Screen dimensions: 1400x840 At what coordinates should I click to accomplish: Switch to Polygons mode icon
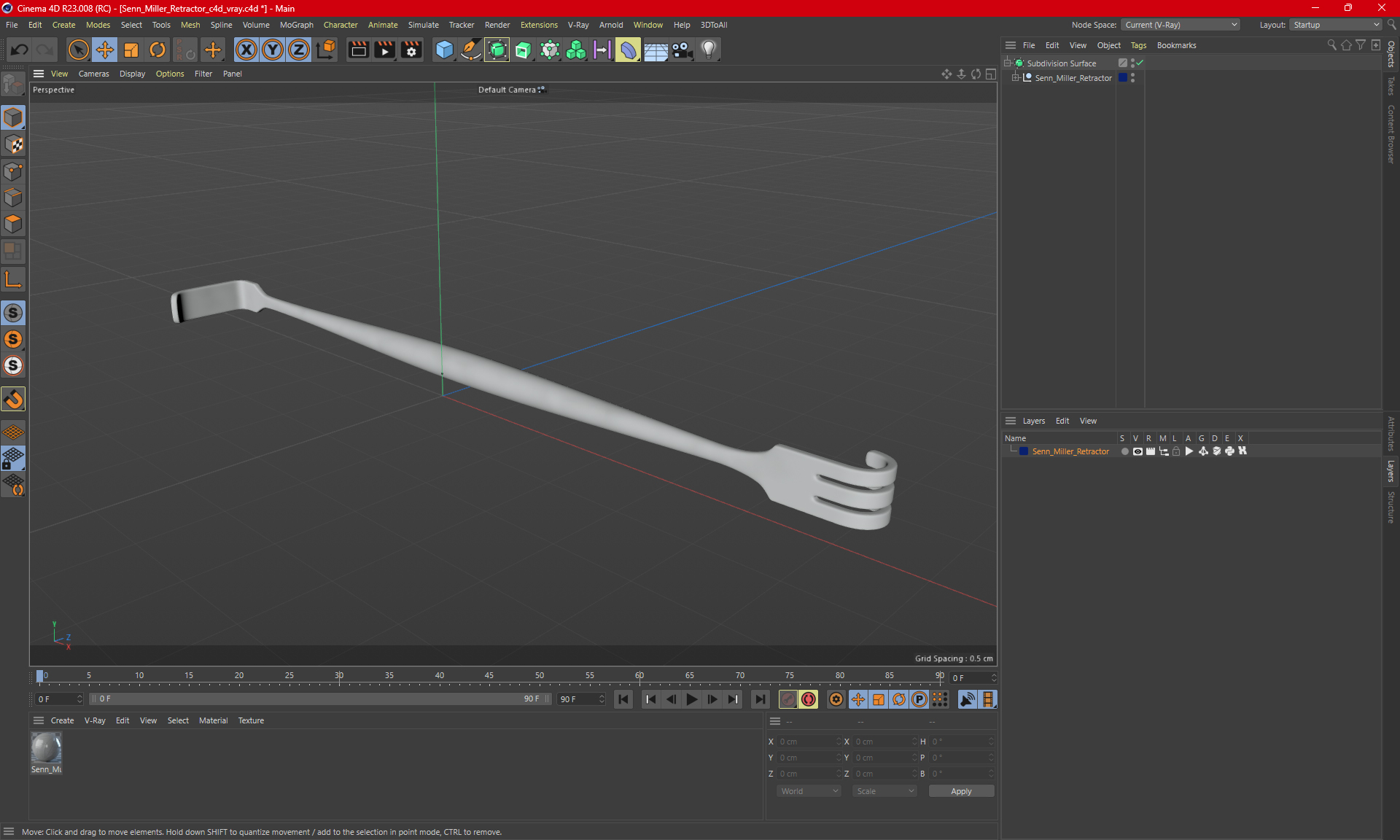tap(13, 224)
